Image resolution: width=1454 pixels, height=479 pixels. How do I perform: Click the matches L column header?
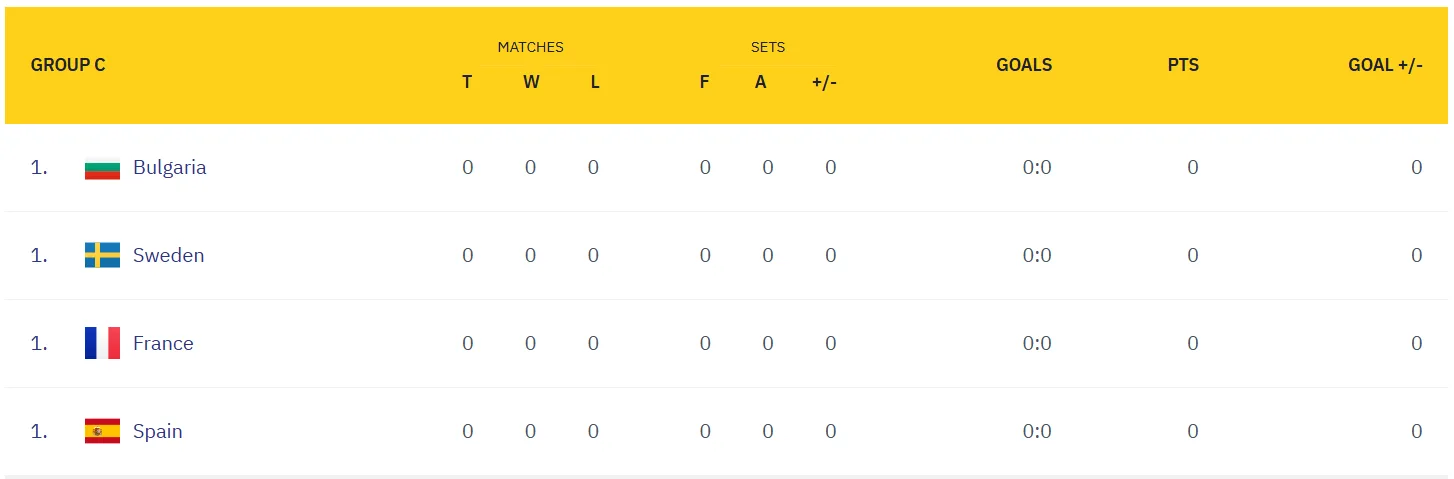point(595,83)
